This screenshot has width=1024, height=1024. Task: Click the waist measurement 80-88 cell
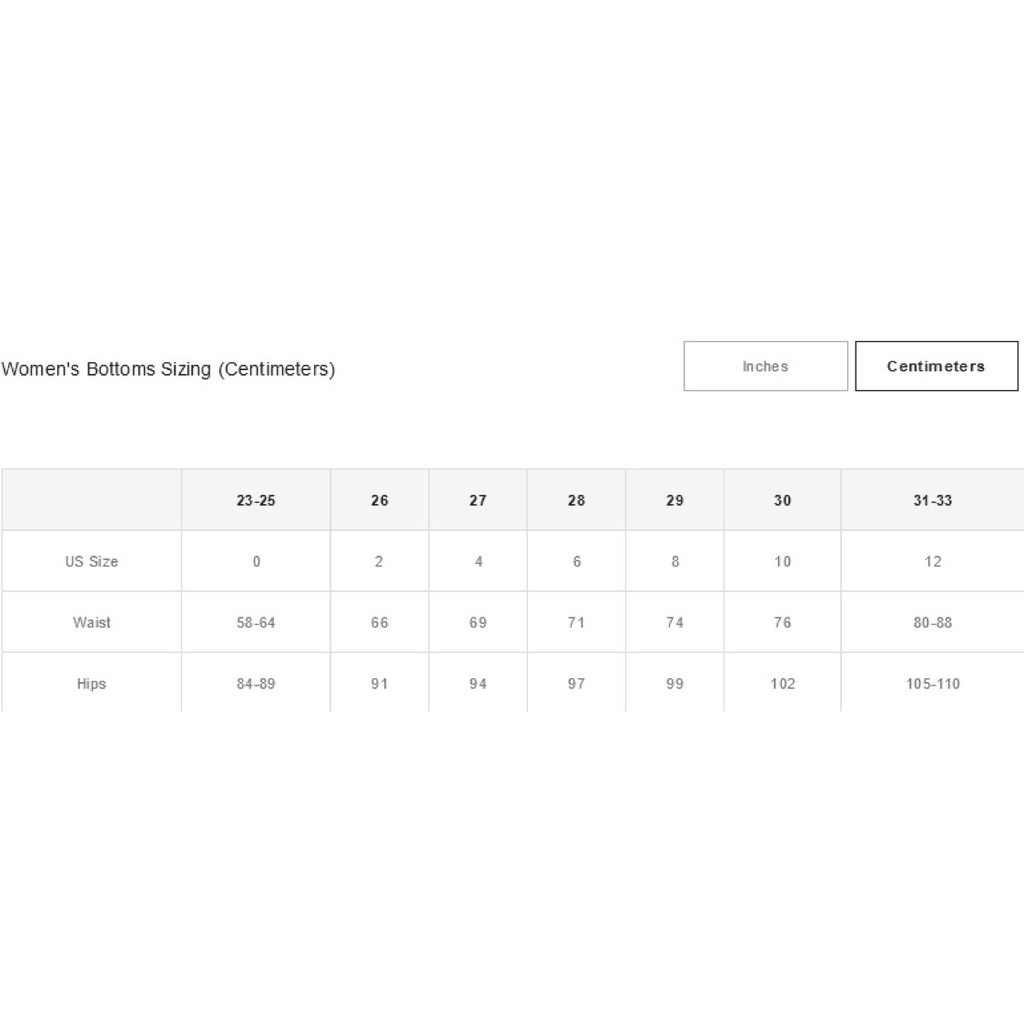pyautogui.click(x=932, y=622)
